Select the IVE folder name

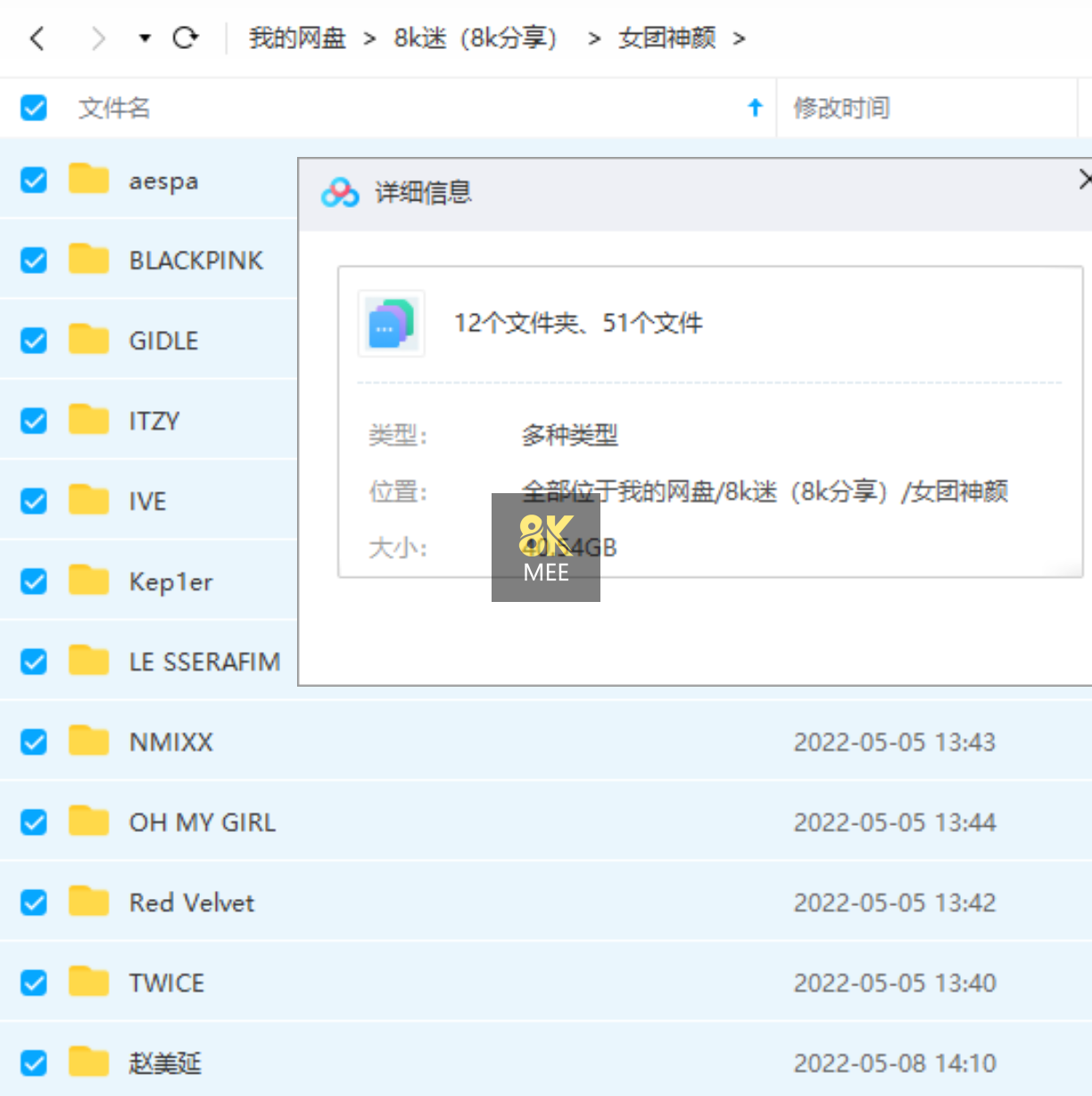pos(148,501)
